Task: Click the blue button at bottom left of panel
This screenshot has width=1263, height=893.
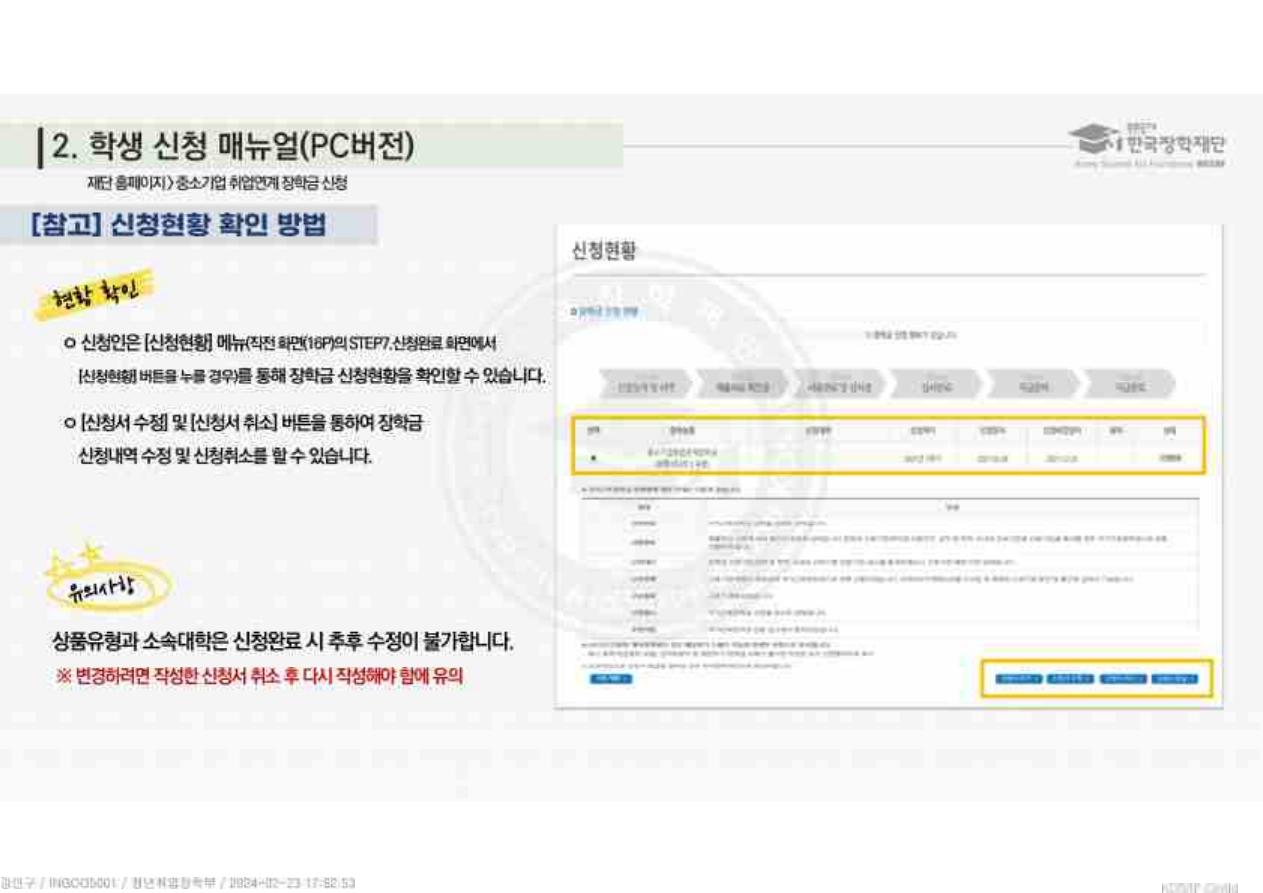Action: (610, 678)
